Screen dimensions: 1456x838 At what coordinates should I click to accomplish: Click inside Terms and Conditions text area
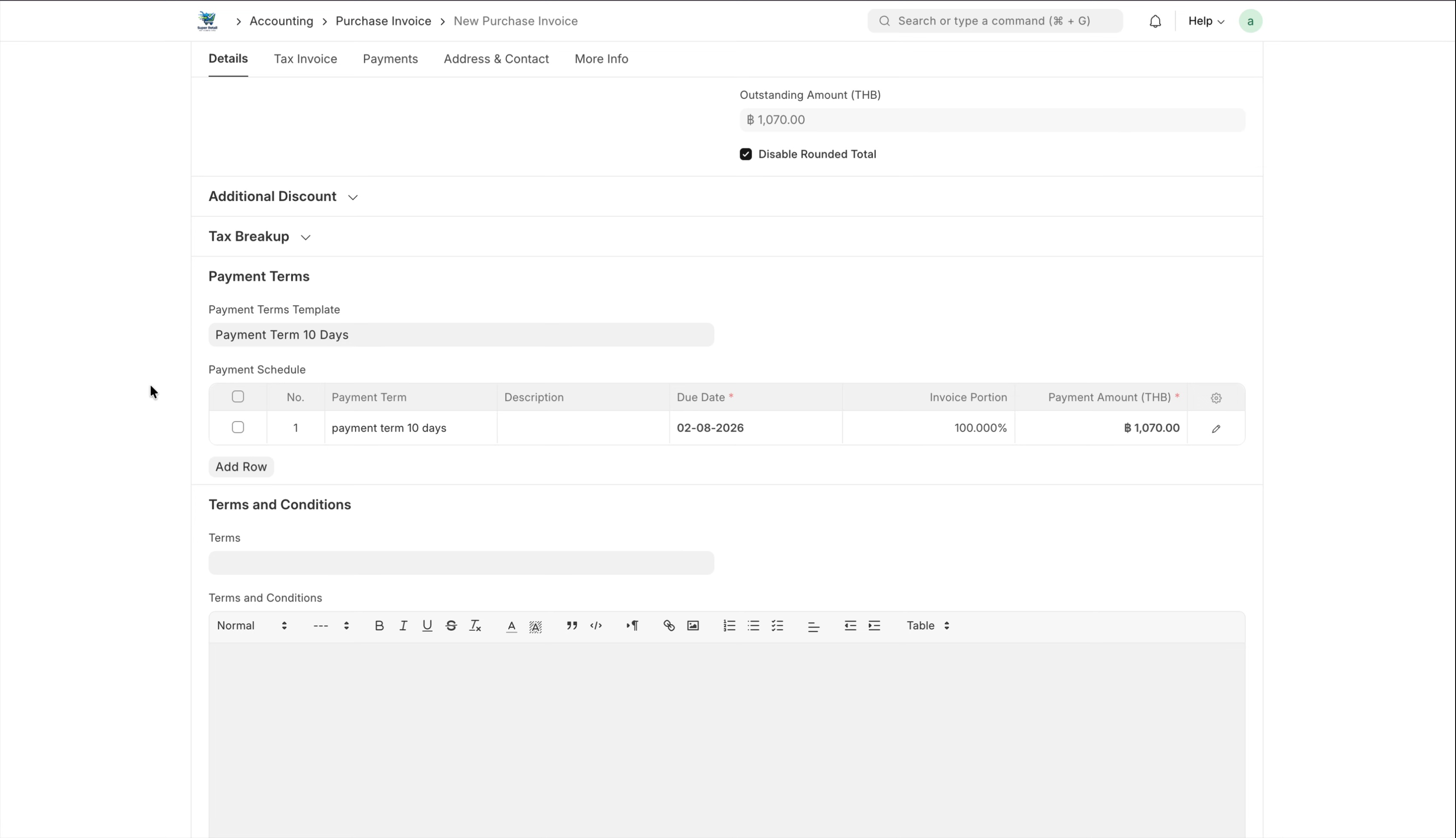click(727, 740)
